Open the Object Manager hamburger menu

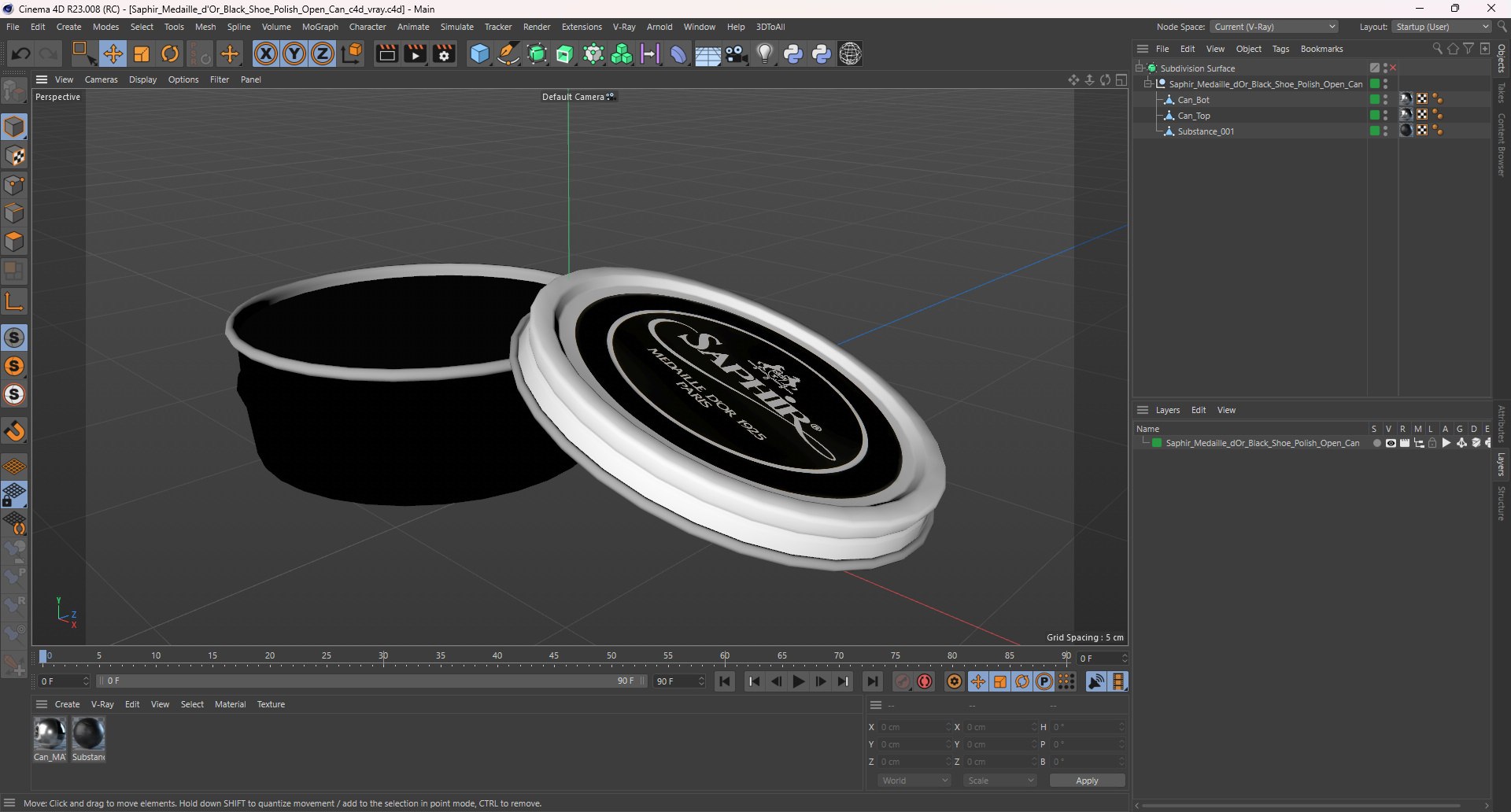[1143, 49]
